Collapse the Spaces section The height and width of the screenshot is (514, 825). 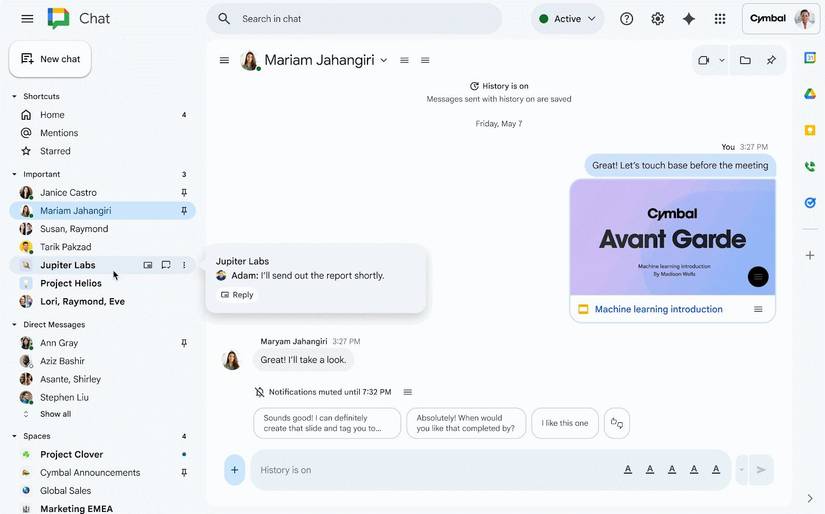14,436
